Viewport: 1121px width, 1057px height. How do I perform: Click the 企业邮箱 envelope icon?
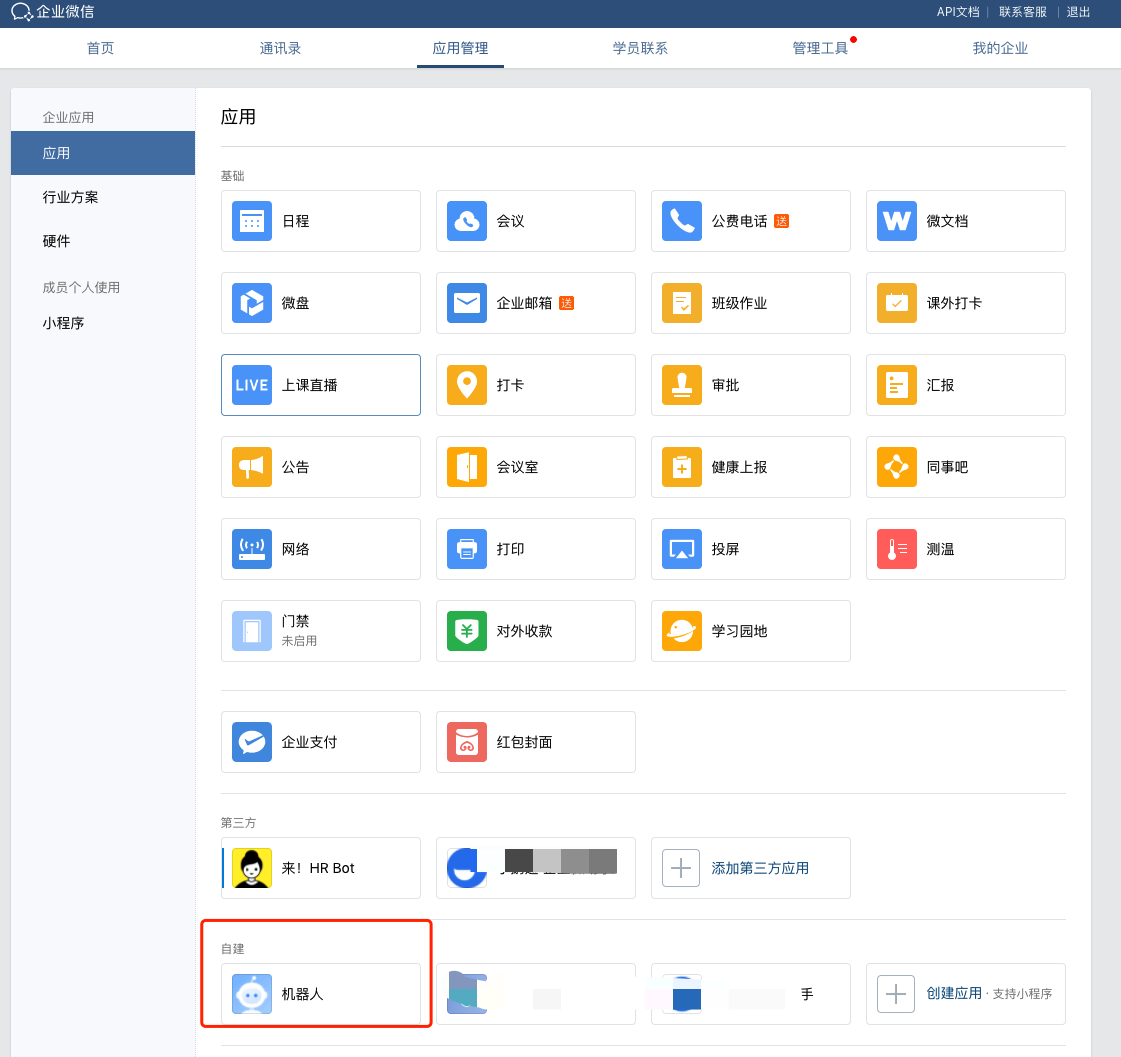[x=467, y=303]
